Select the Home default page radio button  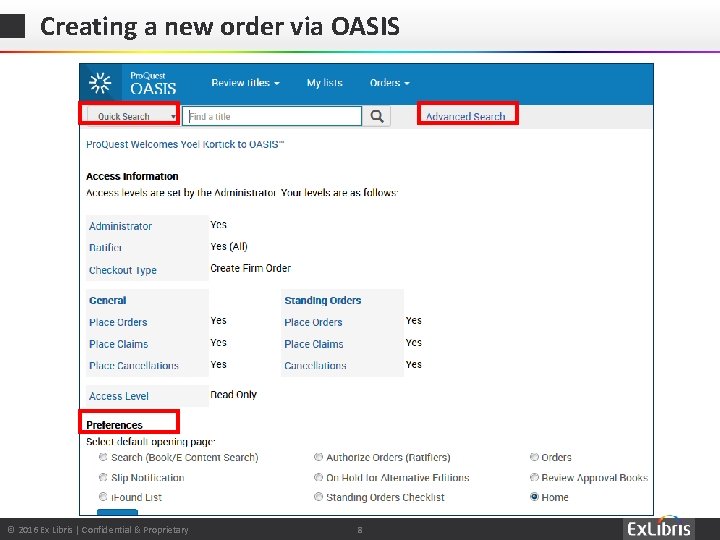[534, 496]
